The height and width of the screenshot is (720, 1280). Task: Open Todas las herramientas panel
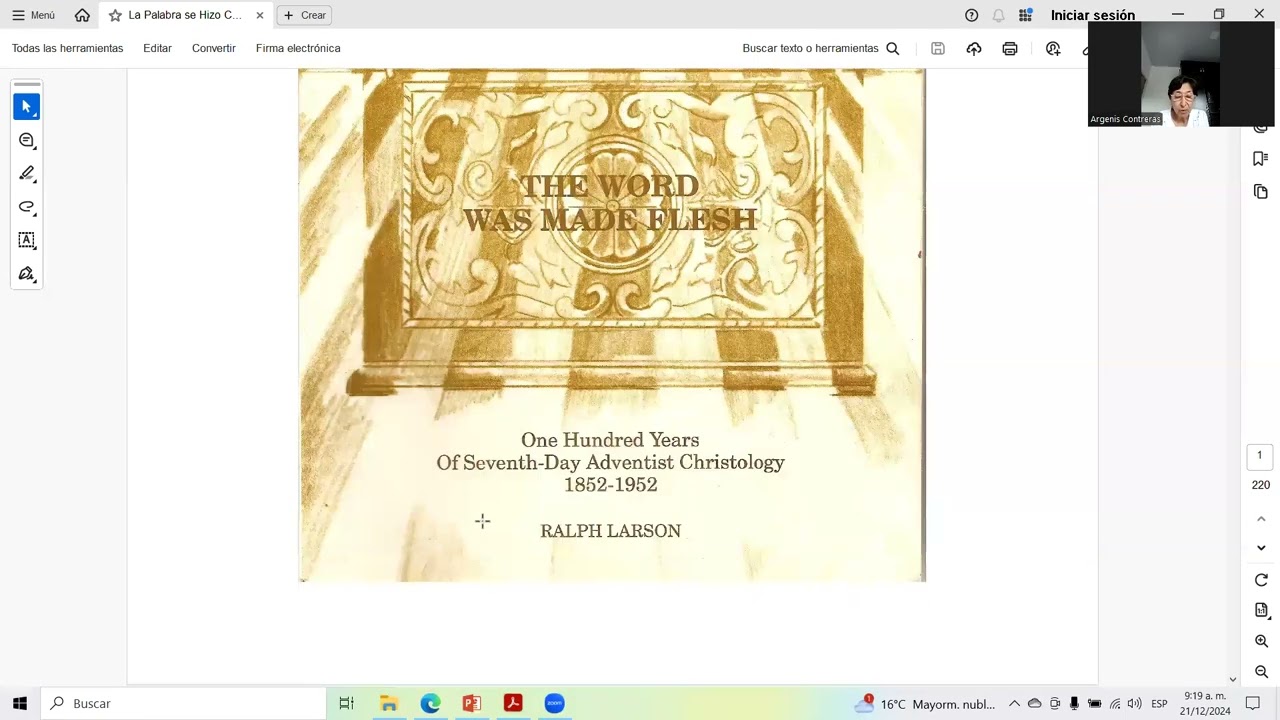[x=67, y=48]
